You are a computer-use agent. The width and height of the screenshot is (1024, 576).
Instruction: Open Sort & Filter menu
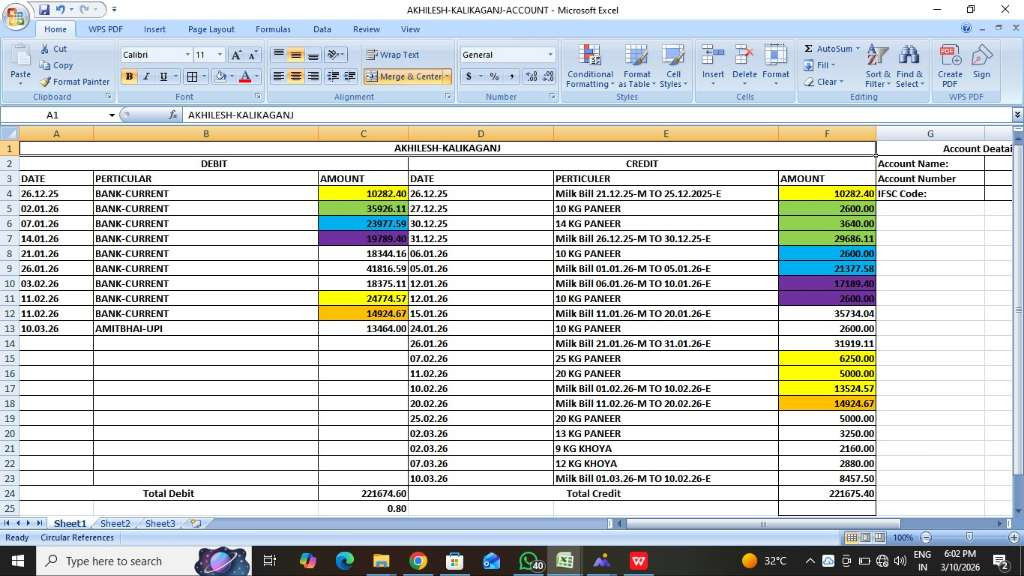[878, 66]
